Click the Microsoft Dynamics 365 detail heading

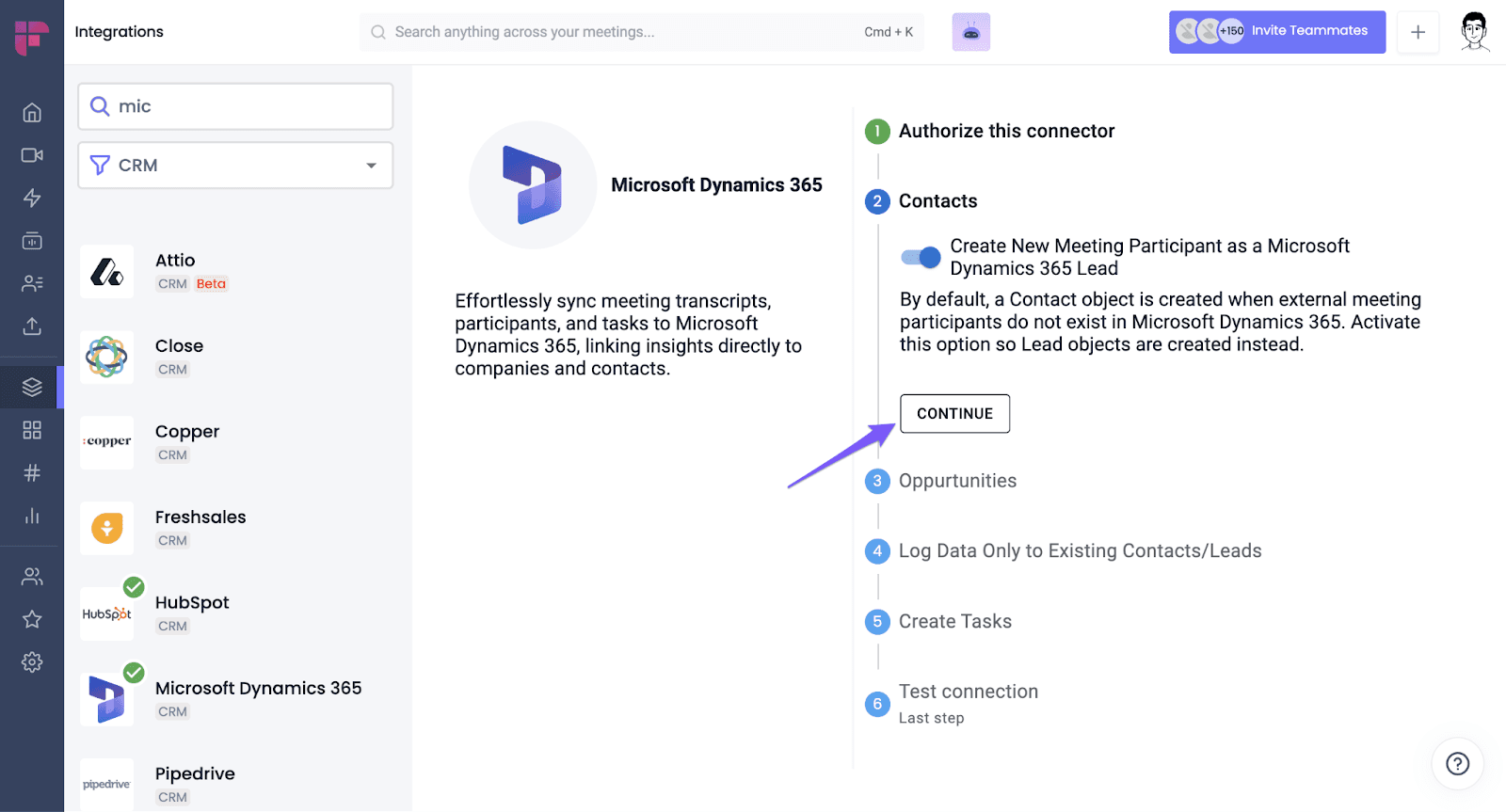pos(716,185)
